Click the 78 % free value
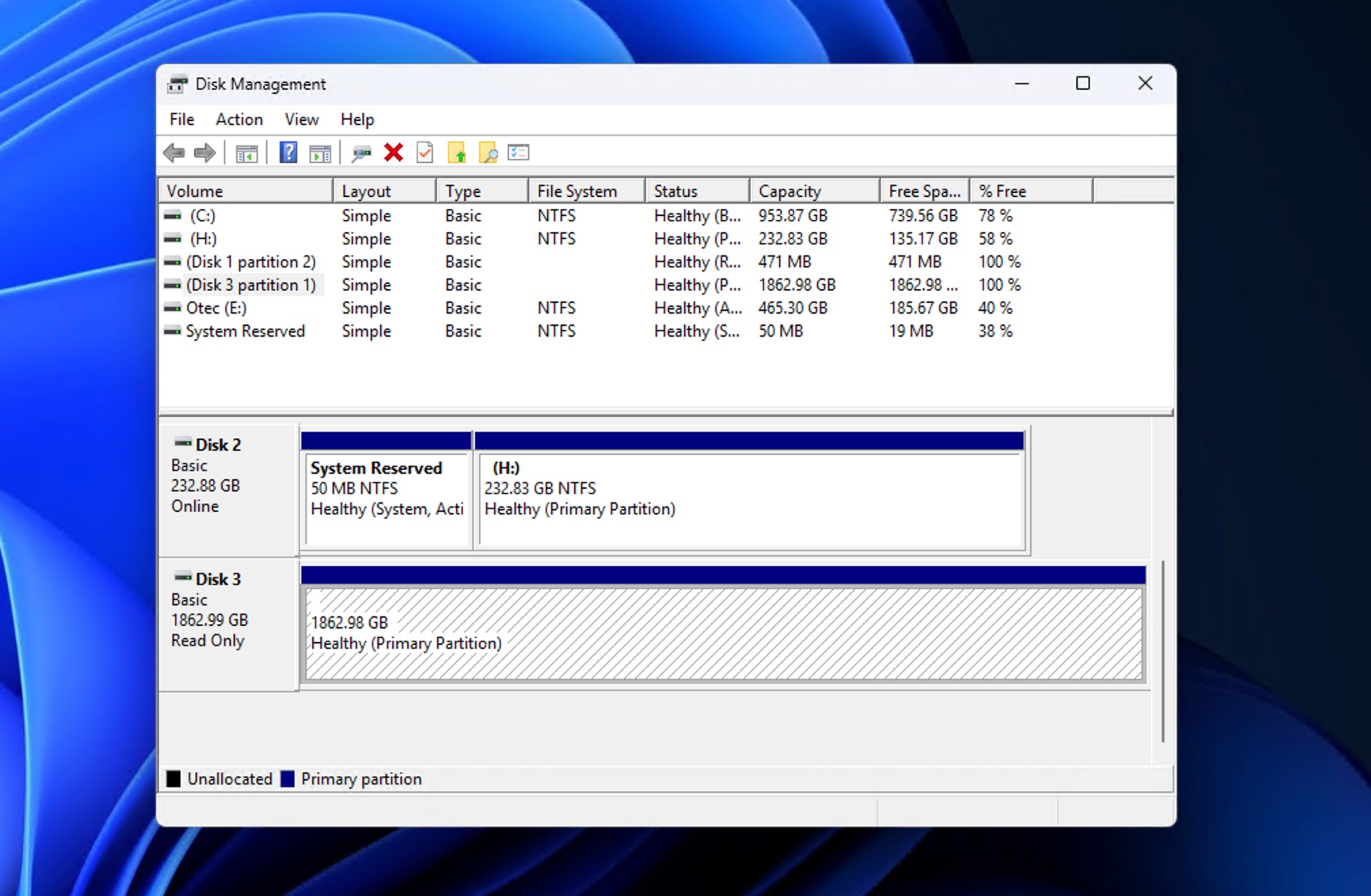Viewport: 1371px width, 896px height. (995, 216)
